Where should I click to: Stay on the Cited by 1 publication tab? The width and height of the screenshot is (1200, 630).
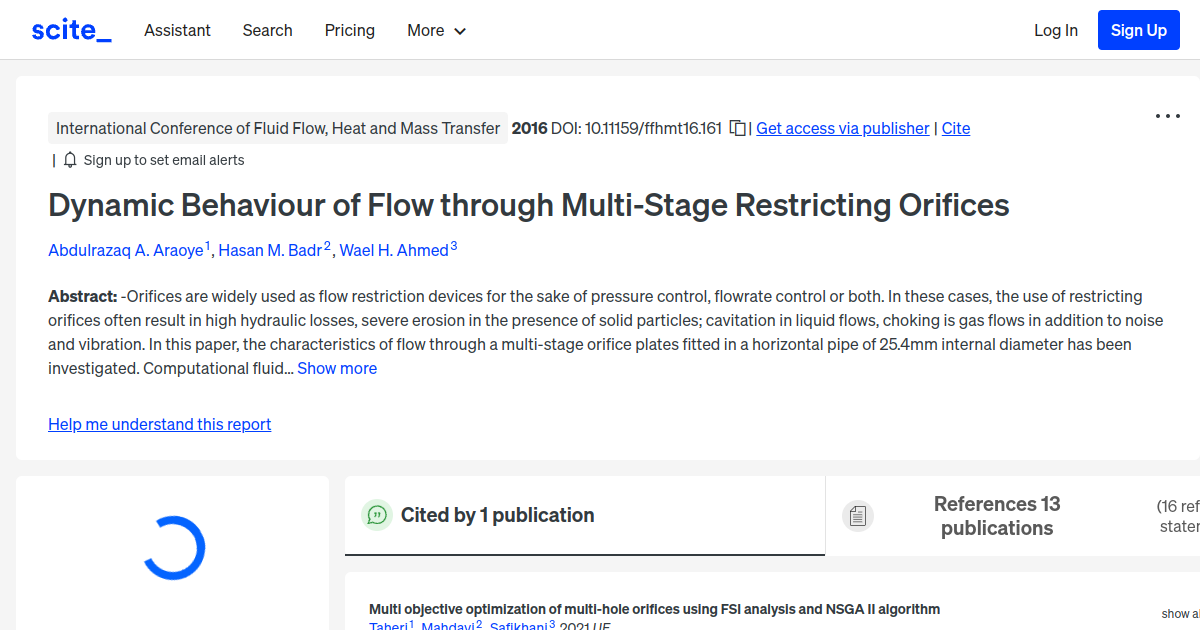[x=497, y=515]
